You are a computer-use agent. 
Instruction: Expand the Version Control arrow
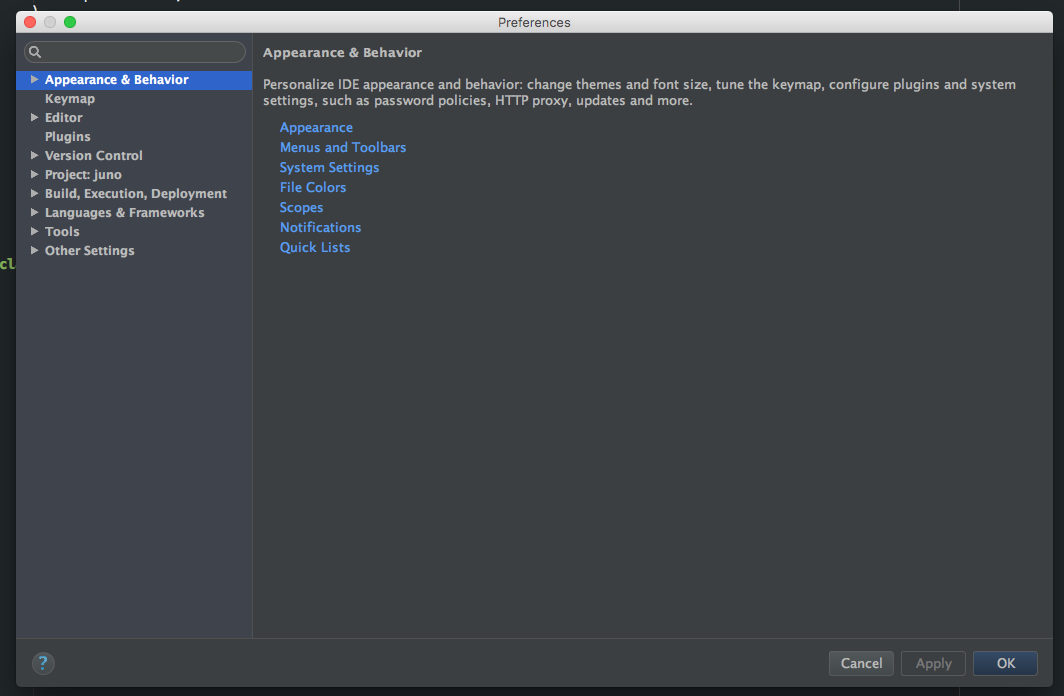34,155
